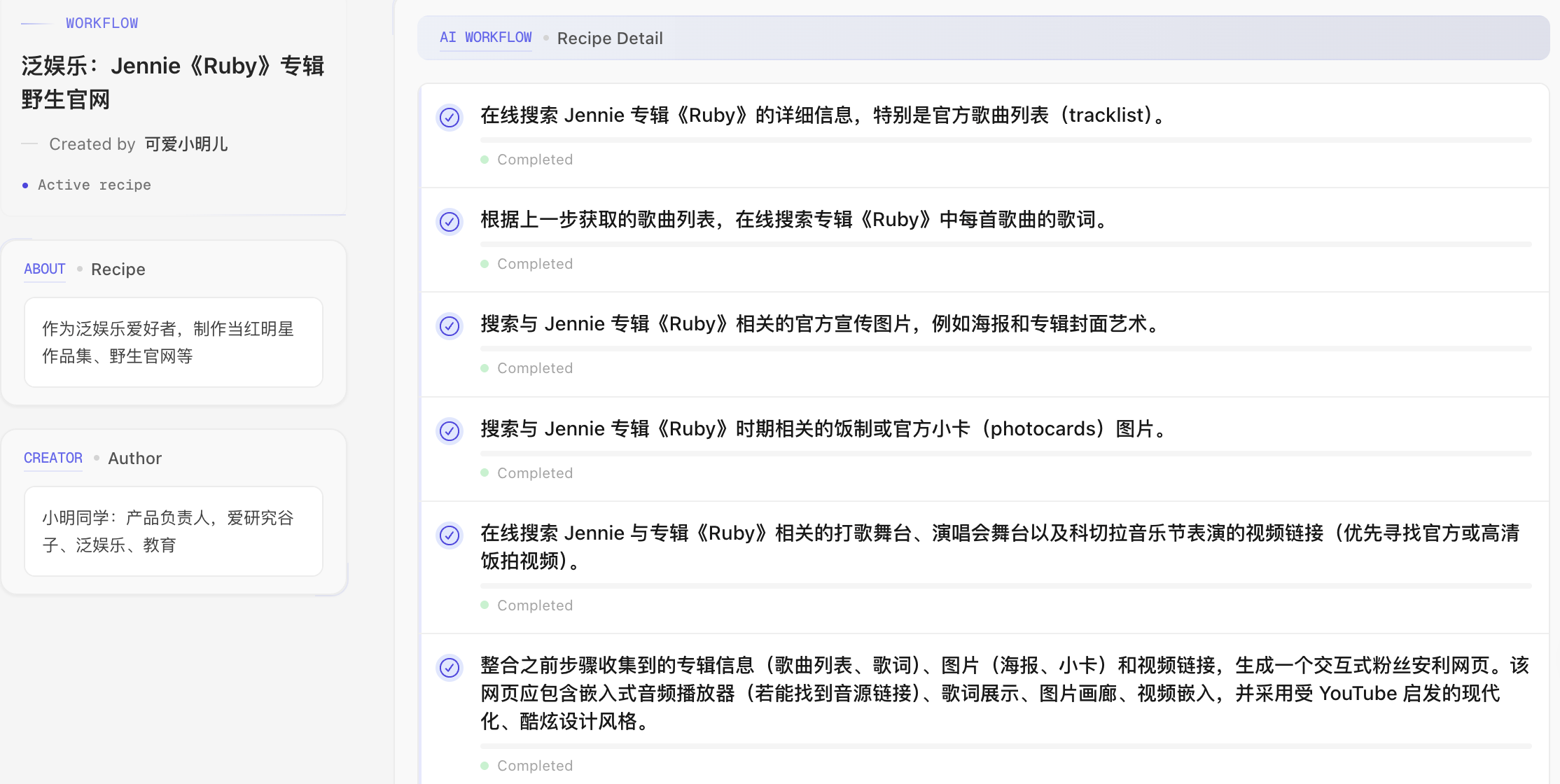1560x784 pixels.
Task: Click the Created by label
Action: coord(92,144)
